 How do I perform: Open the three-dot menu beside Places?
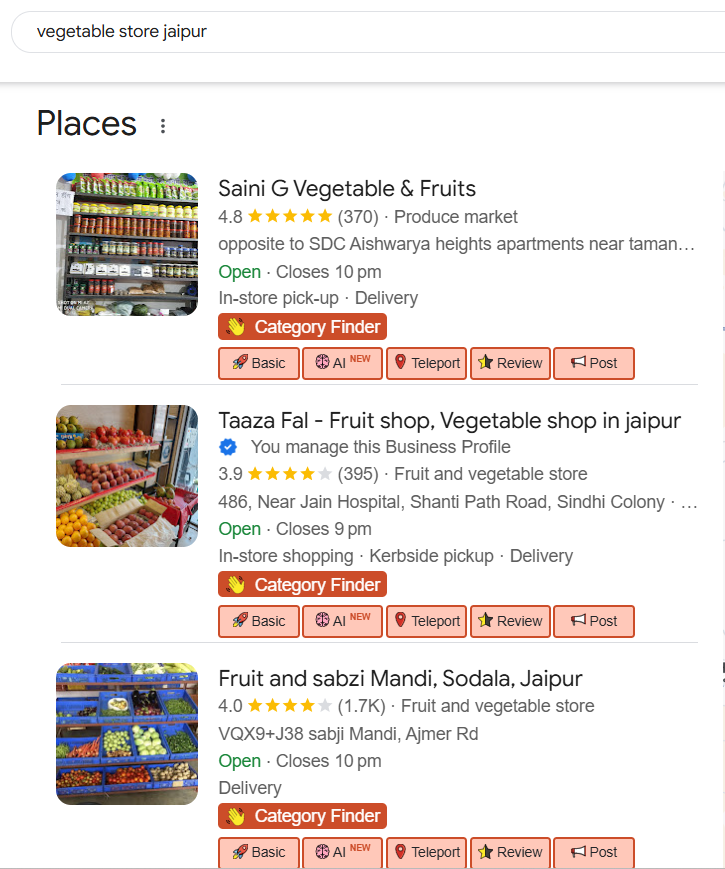tap(163, 126)
